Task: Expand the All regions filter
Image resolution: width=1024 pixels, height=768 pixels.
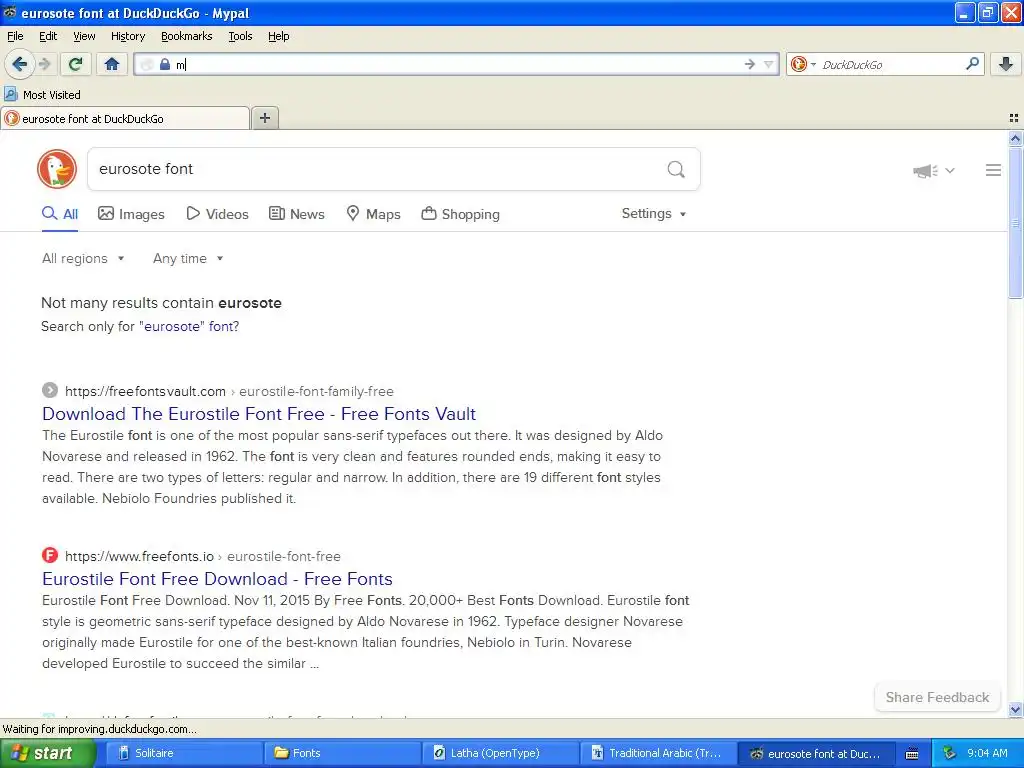Action: click(83, 259)
